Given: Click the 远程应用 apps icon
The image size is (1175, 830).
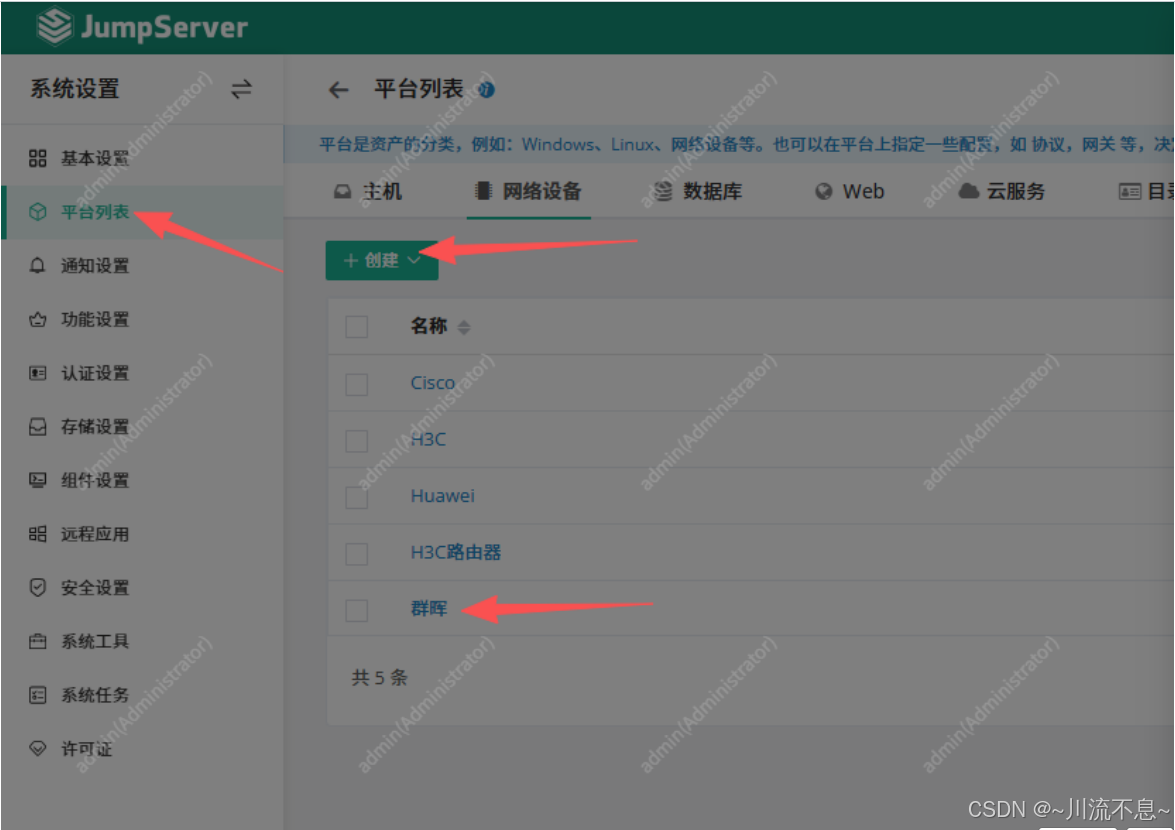Looking at the screenshot, I should coord(37,533).
